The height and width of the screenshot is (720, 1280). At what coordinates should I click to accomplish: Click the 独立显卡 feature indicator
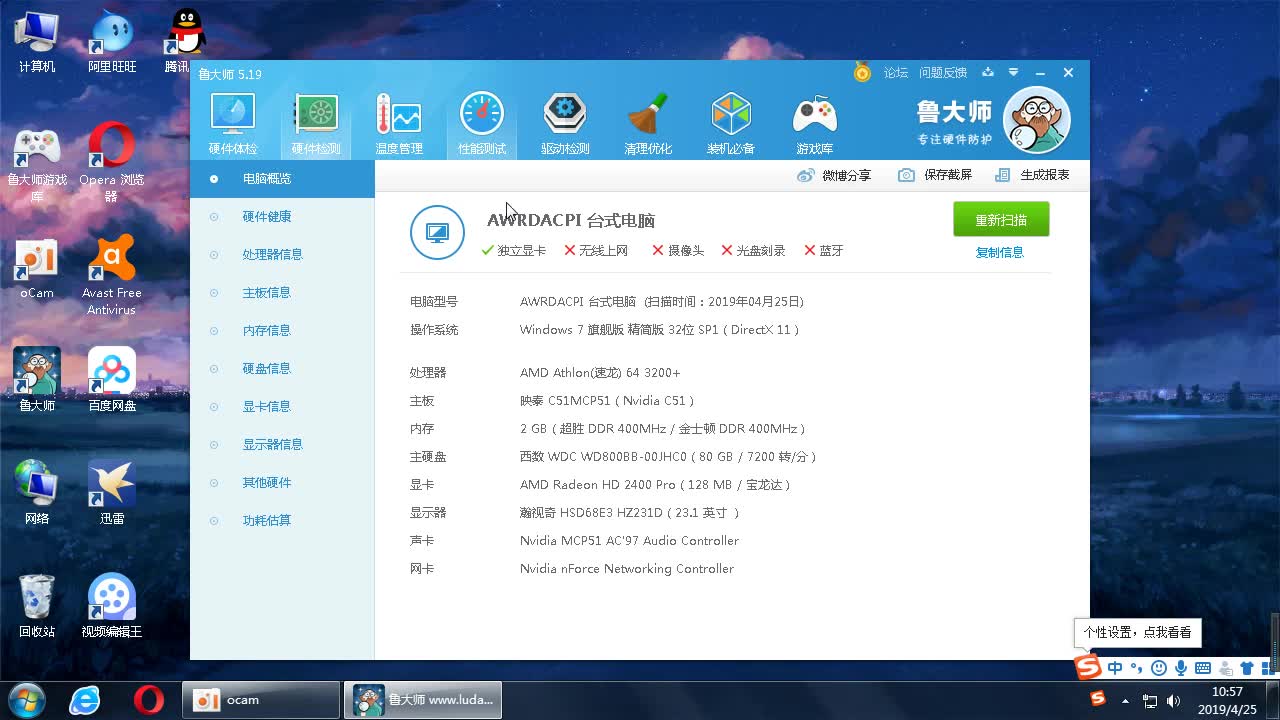[513, 251]
